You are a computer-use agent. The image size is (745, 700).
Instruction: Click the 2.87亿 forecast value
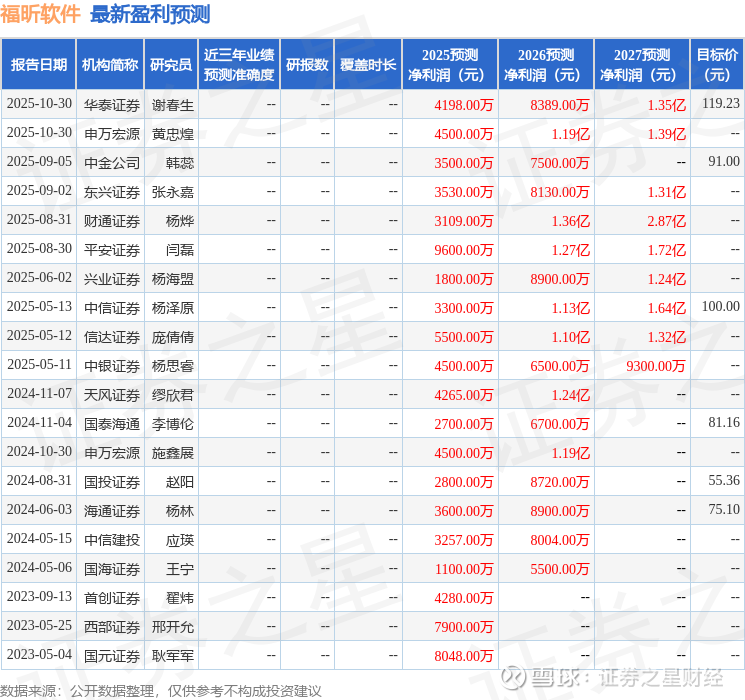(x=667, y=221)
